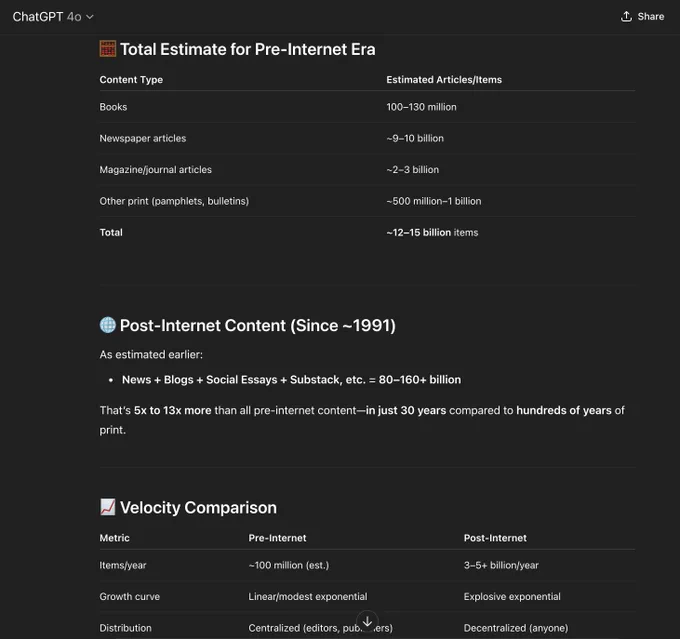The height and width of the screenshot is (639, 680).
Task: Click the Velocity Comparison heading
Action: (198, 507)
